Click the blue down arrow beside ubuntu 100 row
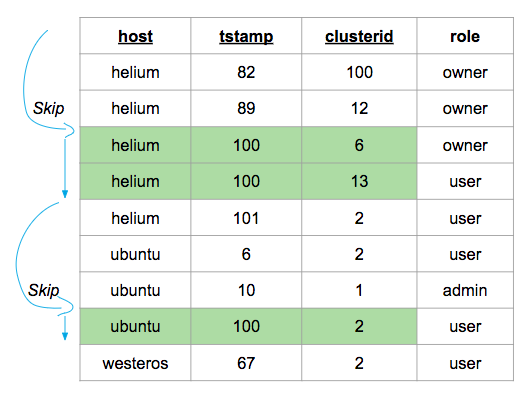Image resolution: width=532 pixels, height=396 pixels. tap(65, 328)
